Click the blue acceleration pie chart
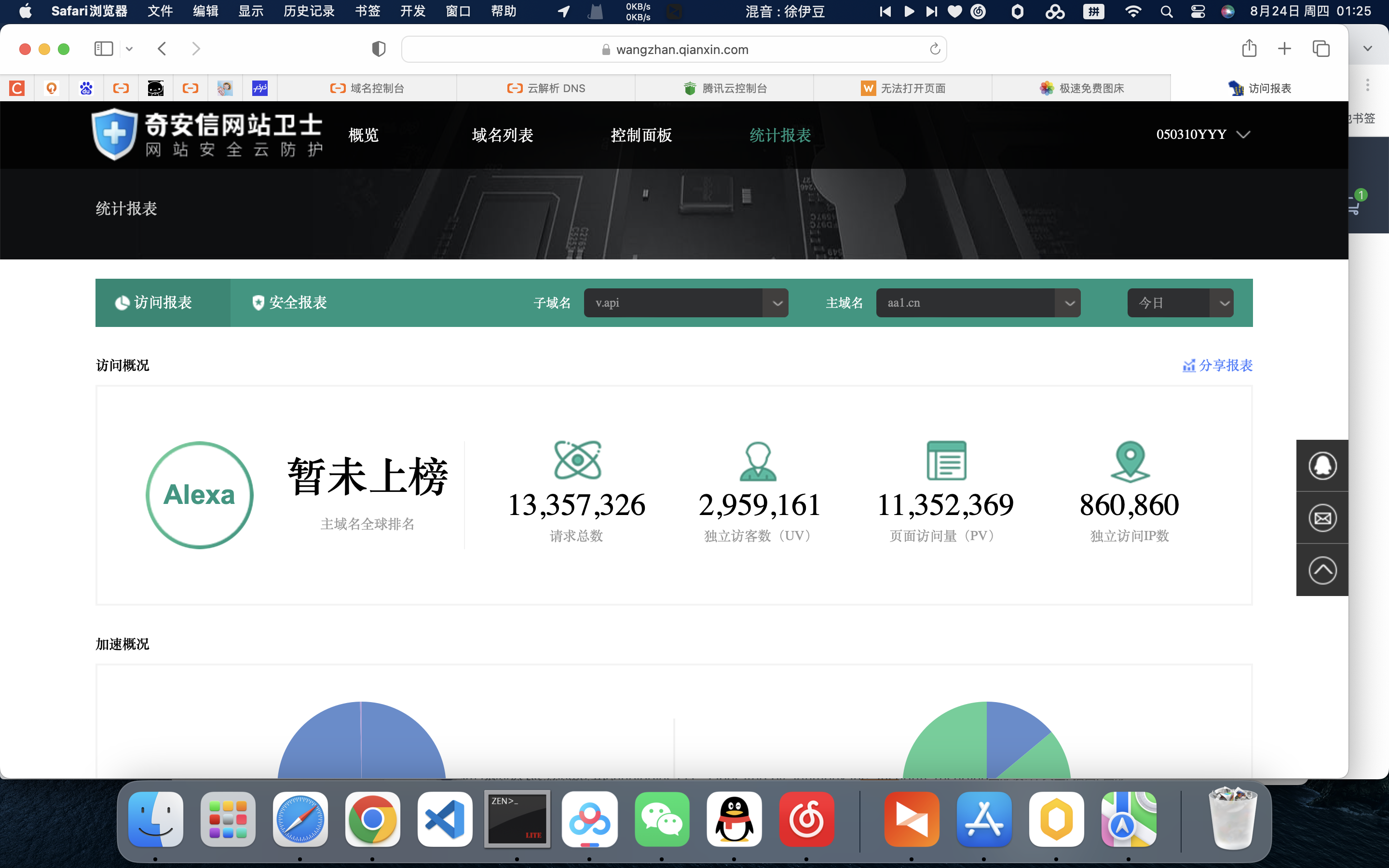The image size is (1389, 868). tap(361, 741)
